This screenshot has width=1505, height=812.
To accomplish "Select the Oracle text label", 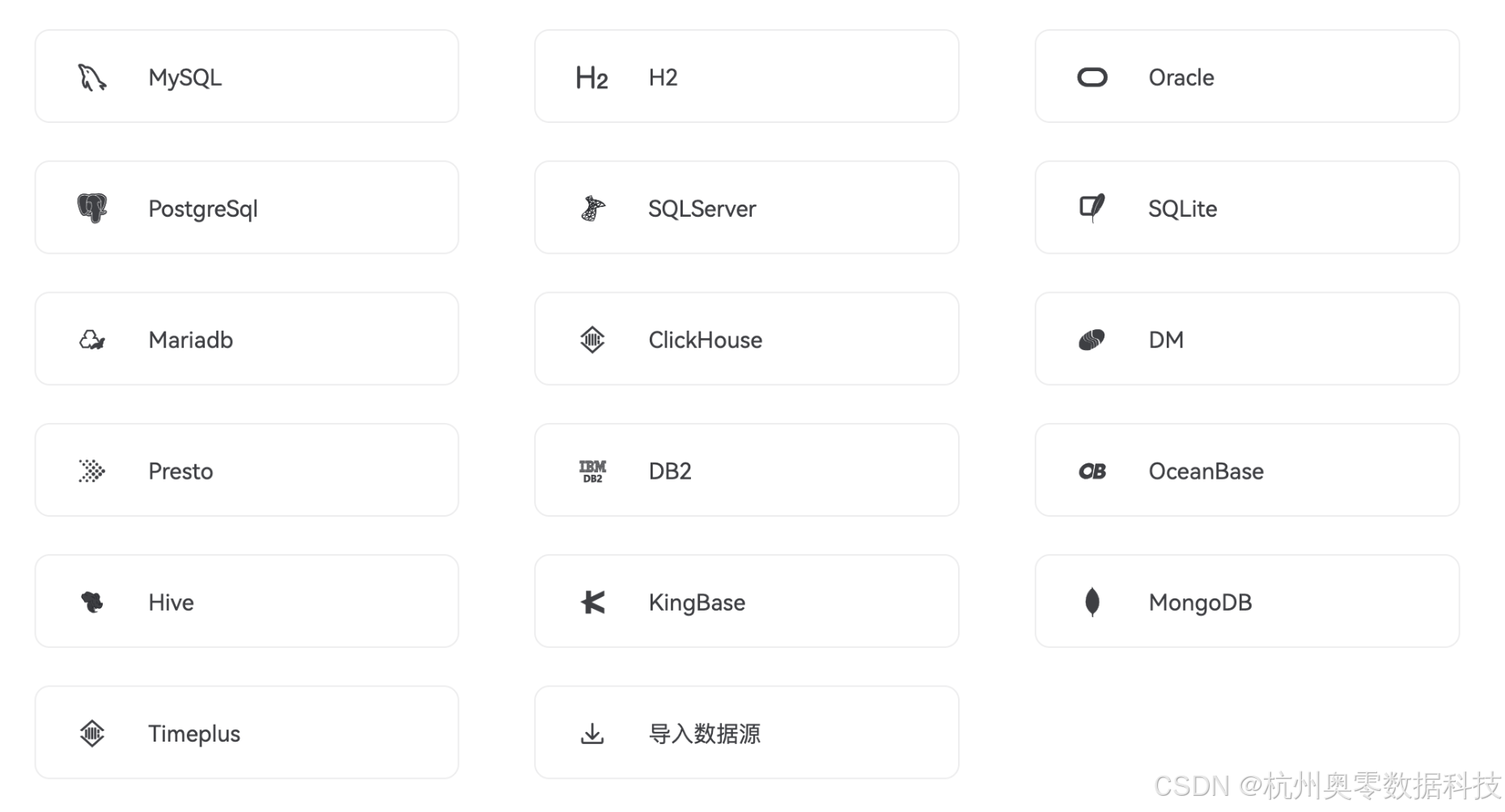I will click(x=1181, y=78).
